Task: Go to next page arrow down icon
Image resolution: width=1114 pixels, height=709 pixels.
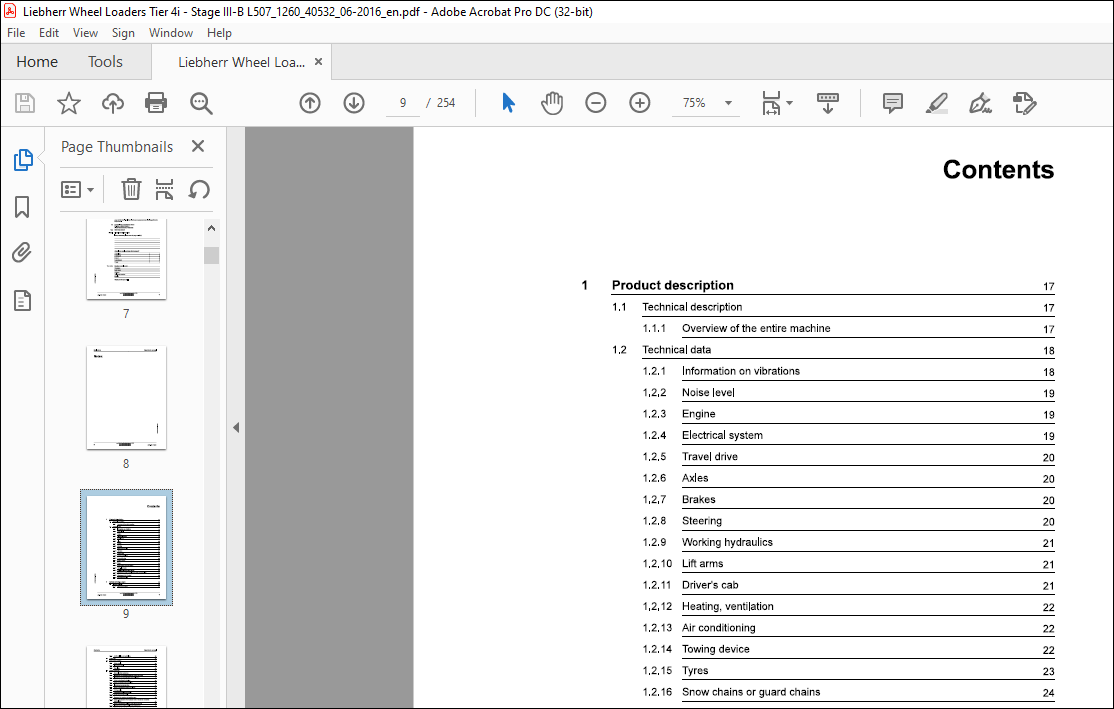Action: click(x=354, y=103)
